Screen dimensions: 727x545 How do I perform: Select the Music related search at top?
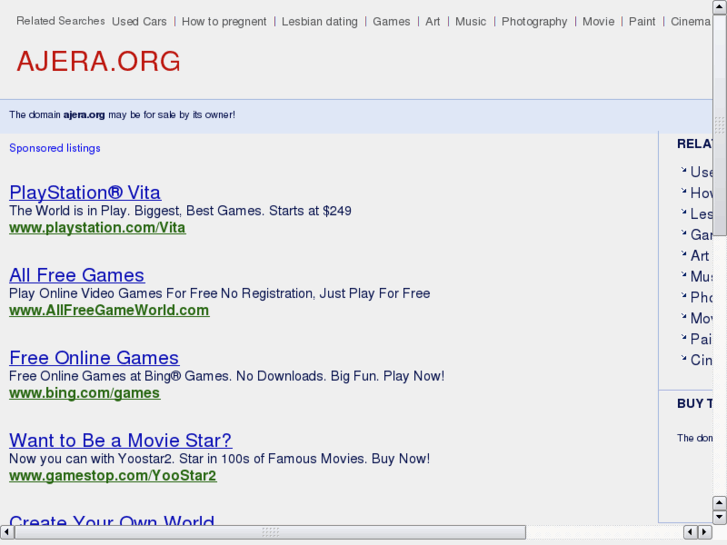pos(471,21)
